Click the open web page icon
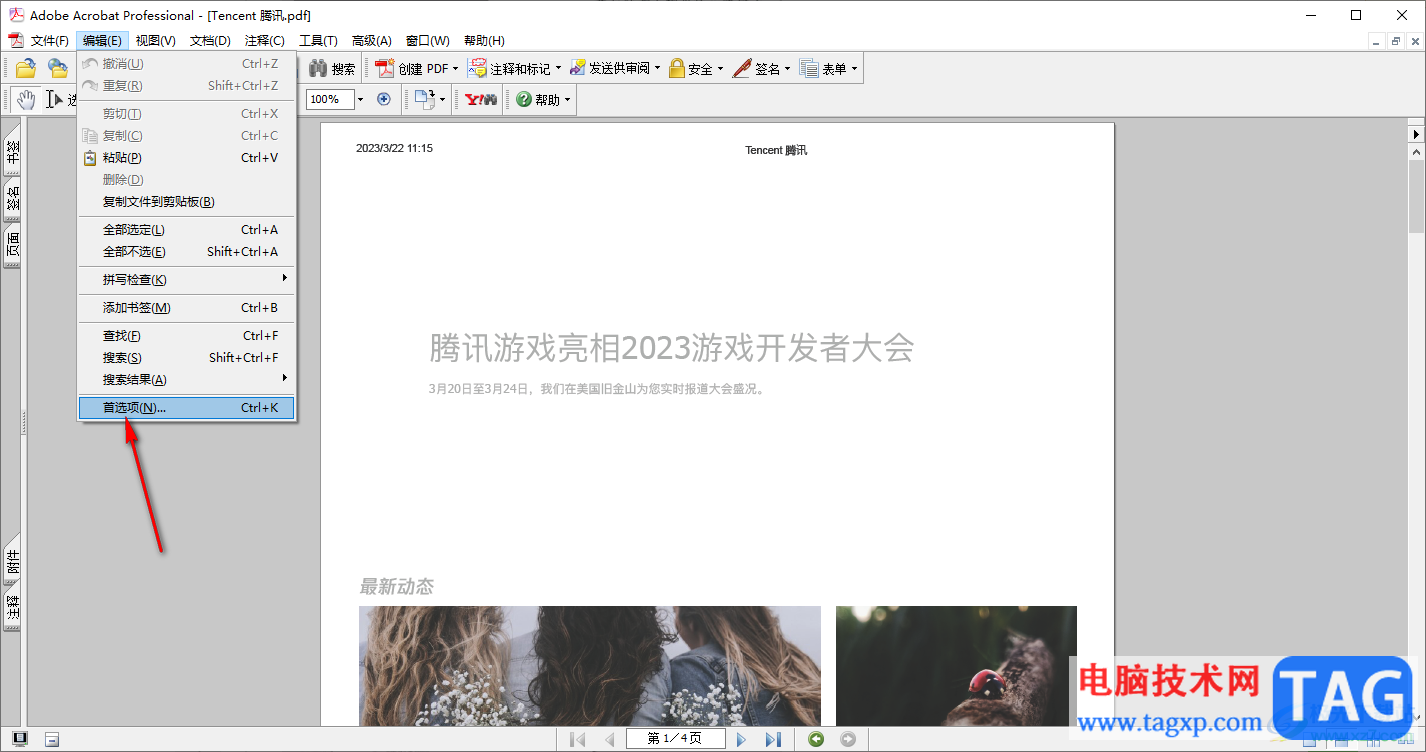 pos(58,69)
